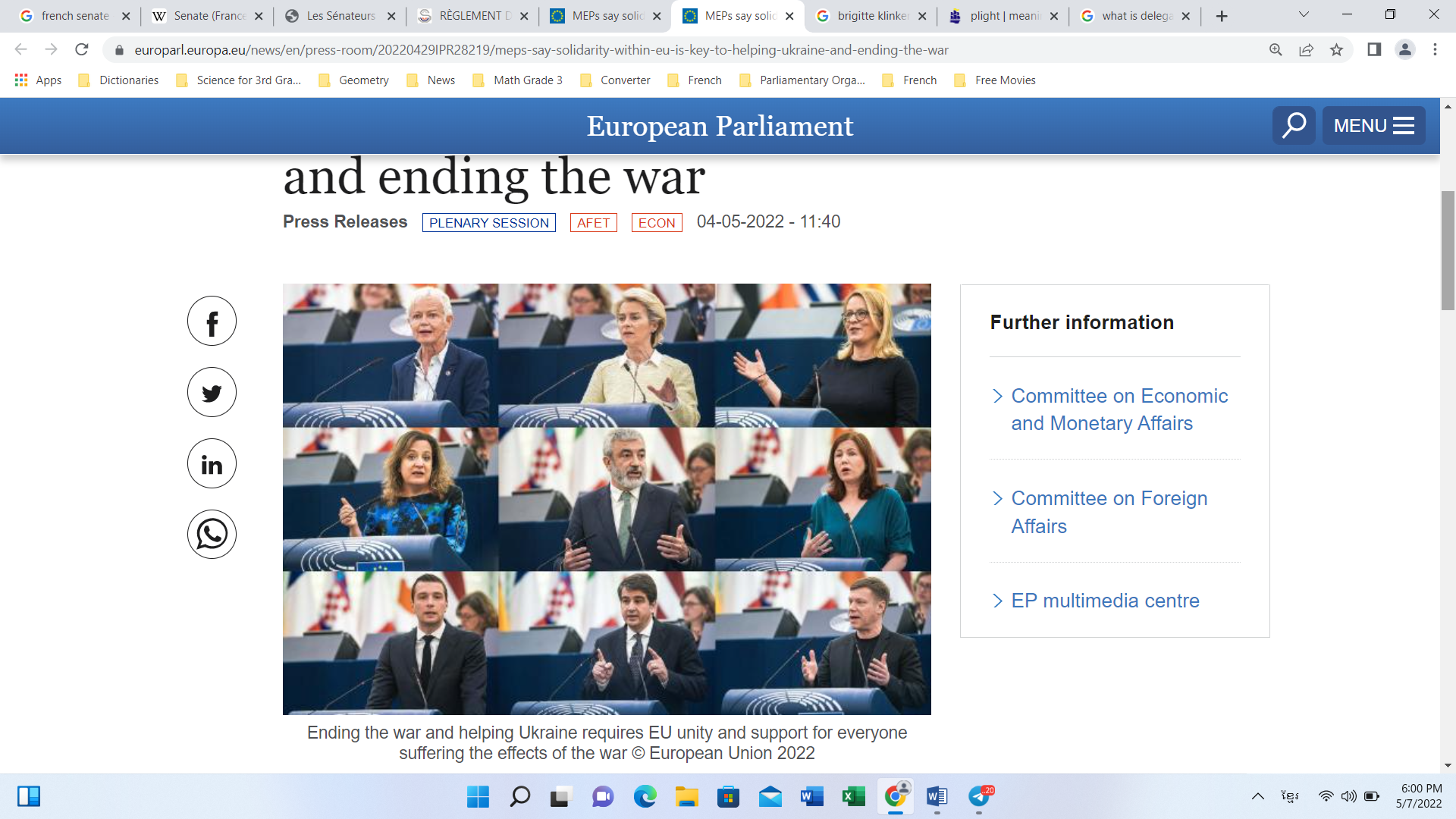The height and width of the screenshot is (819, 1456).
Task: Open the volume control in system tray
Action: (1348, 796)
